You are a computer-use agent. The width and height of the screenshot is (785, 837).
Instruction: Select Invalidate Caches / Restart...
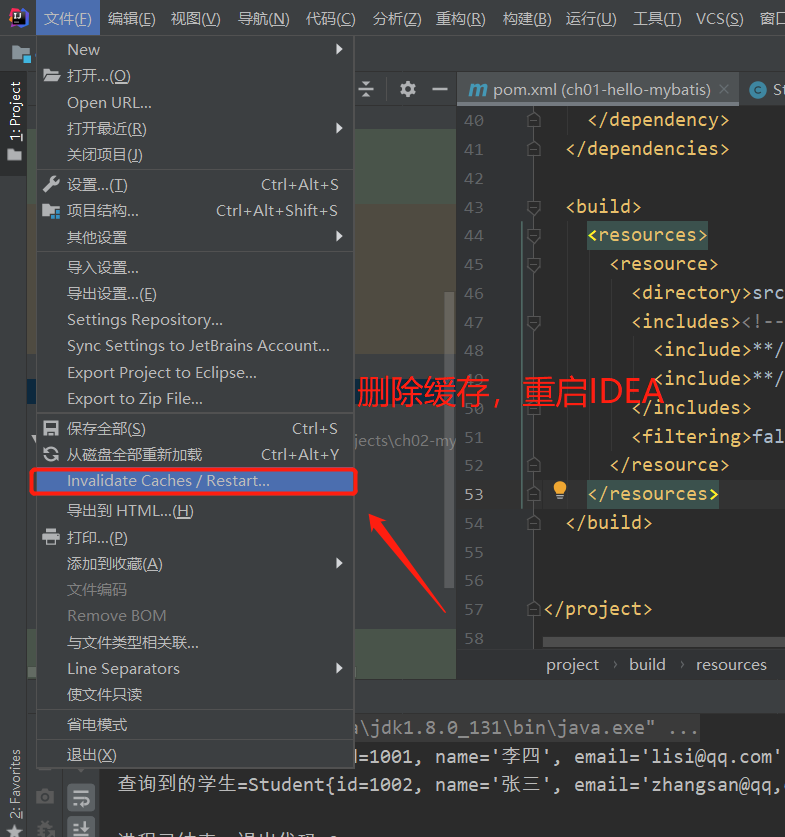[195, 481]
